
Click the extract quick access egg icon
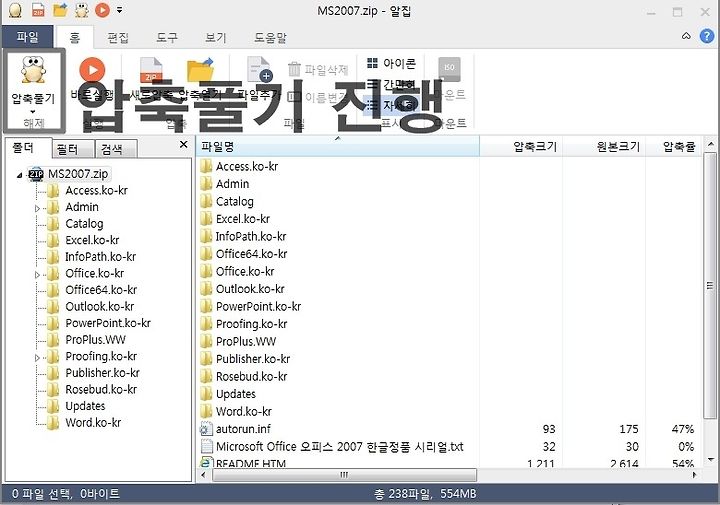82,10
